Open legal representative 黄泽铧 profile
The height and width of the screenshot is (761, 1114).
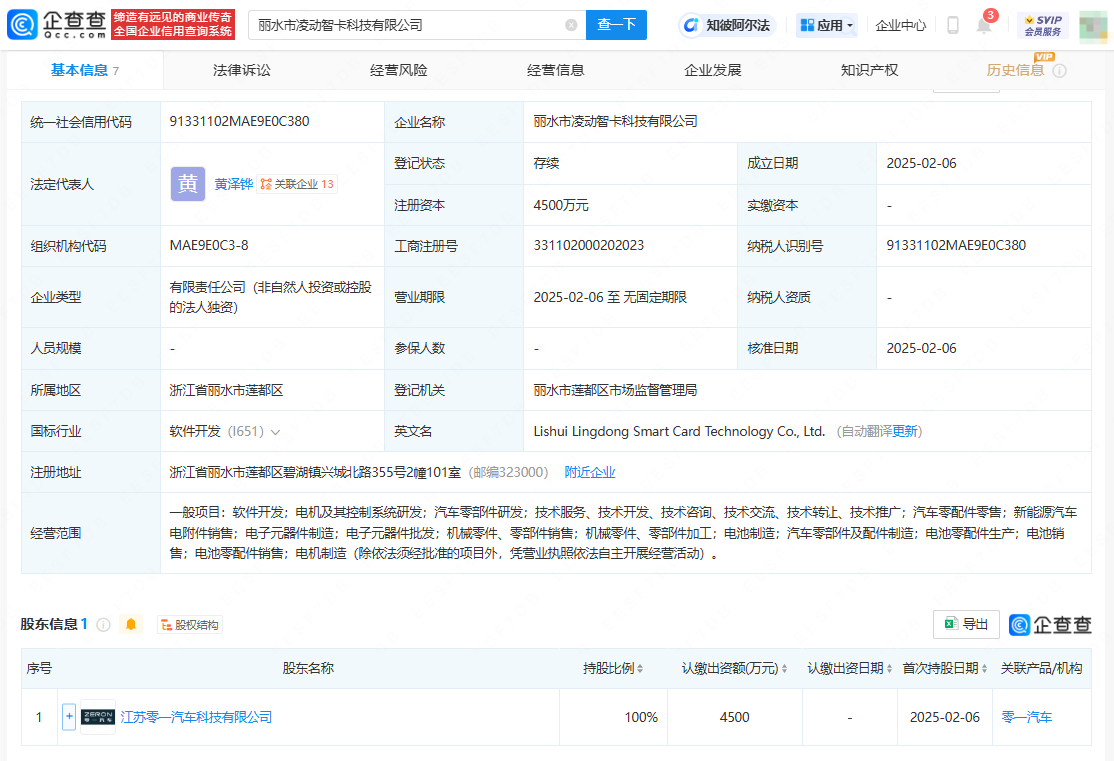[x=234, y=185]
